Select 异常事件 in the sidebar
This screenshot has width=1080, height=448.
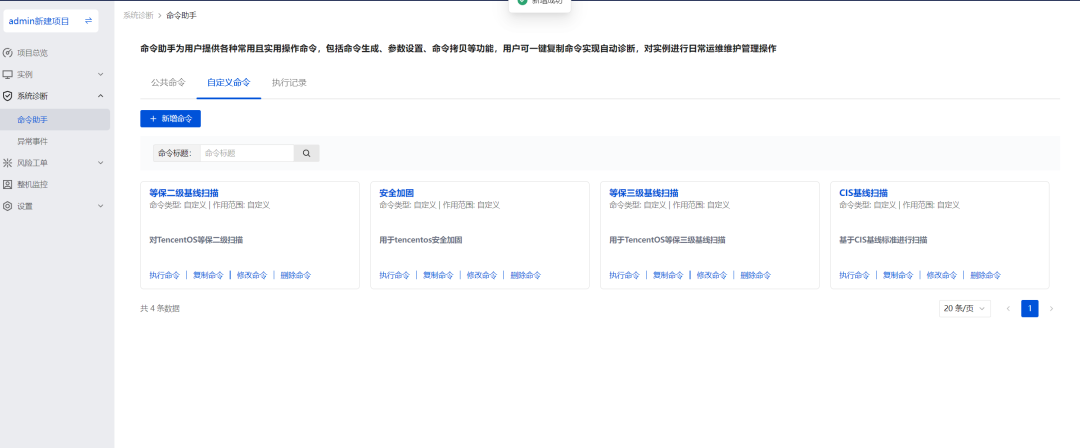pos(32,141)
